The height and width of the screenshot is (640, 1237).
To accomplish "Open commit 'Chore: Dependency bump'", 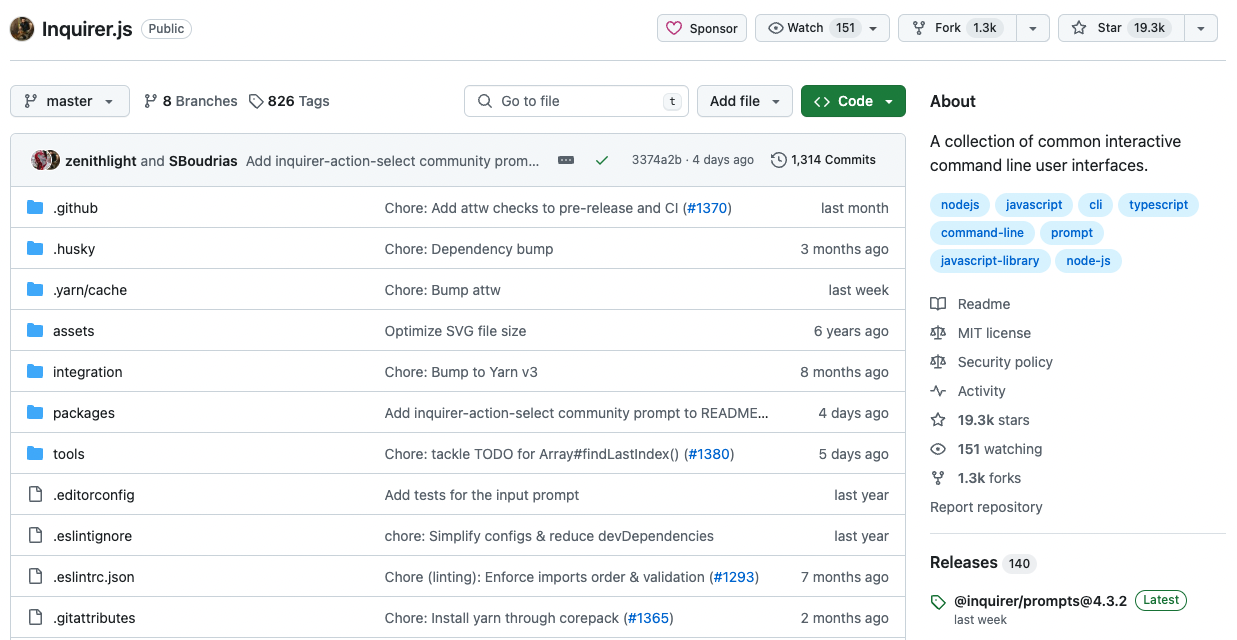I will 469,249.
